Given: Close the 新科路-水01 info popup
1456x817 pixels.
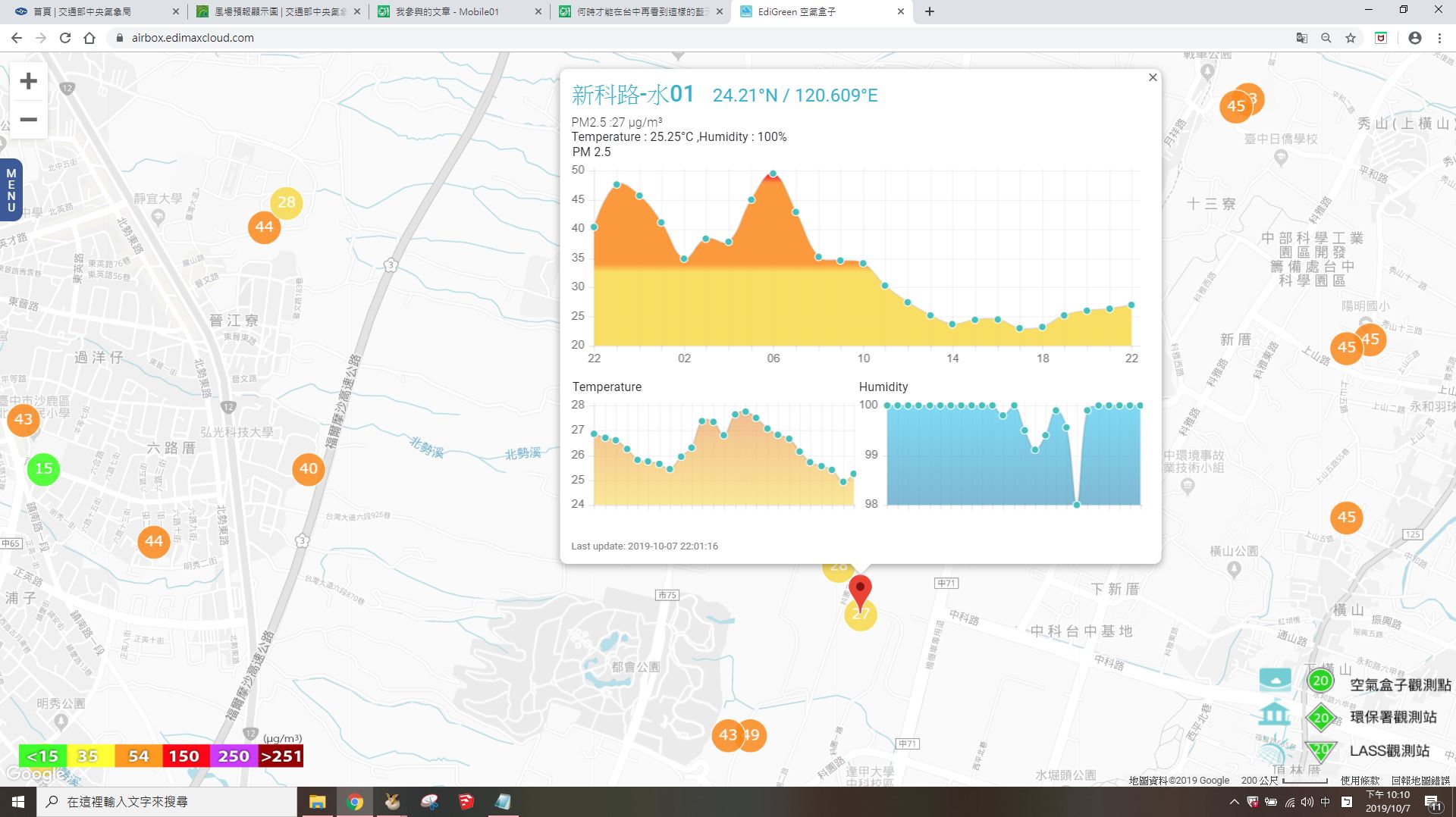Looking at the screenshot, I should point(1153,77).
